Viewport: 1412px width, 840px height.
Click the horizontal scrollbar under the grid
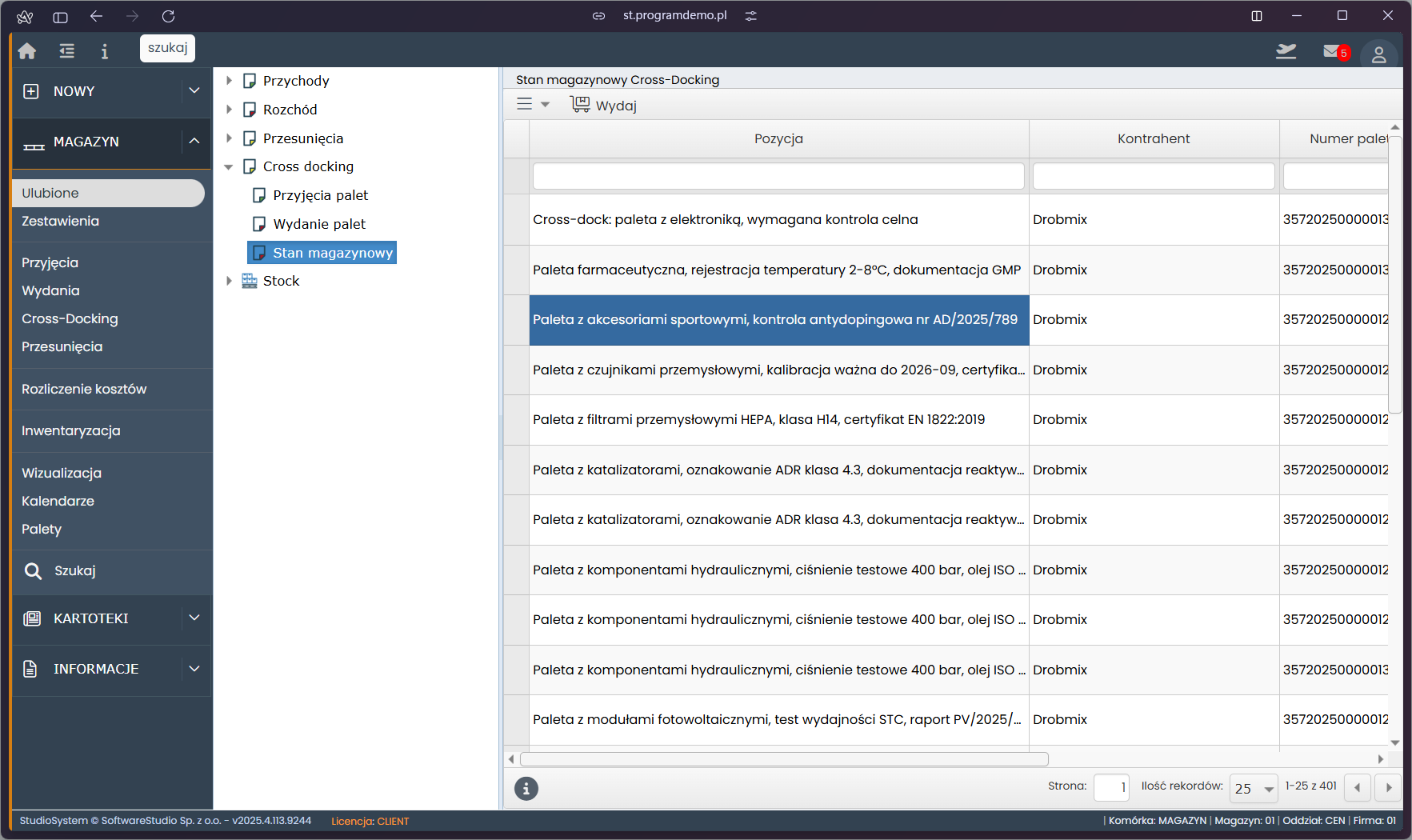click(784, 759)
